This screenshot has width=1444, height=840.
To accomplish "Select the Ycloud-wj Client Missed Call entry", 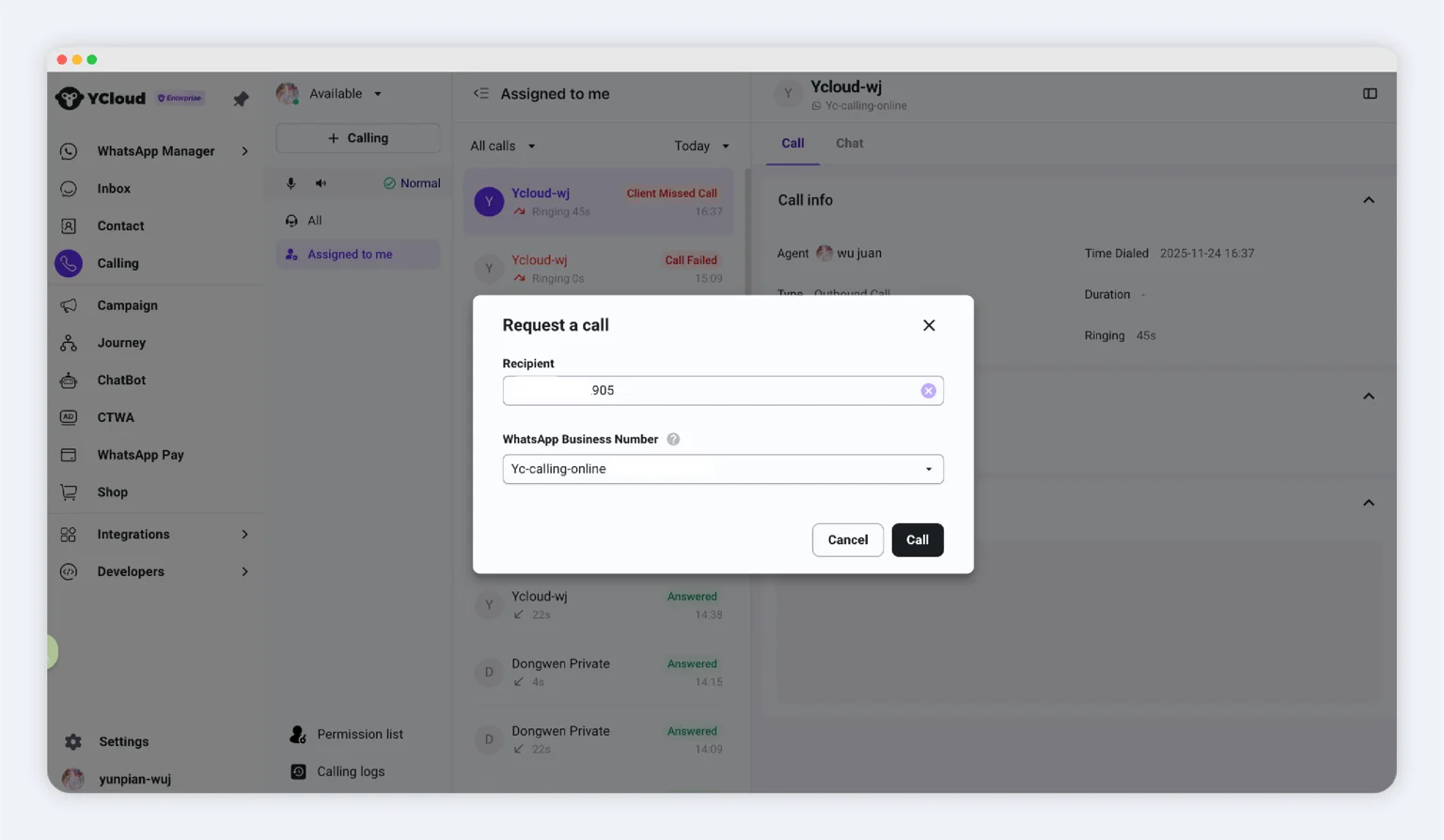I will (x=599, y=202).
